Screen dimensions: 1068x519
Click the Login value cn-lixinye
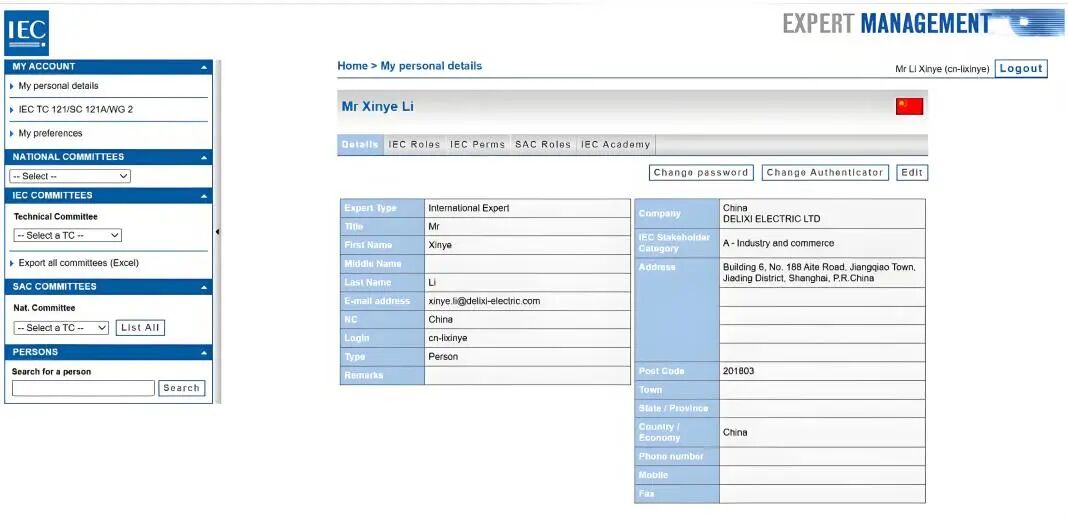(447, 338)
